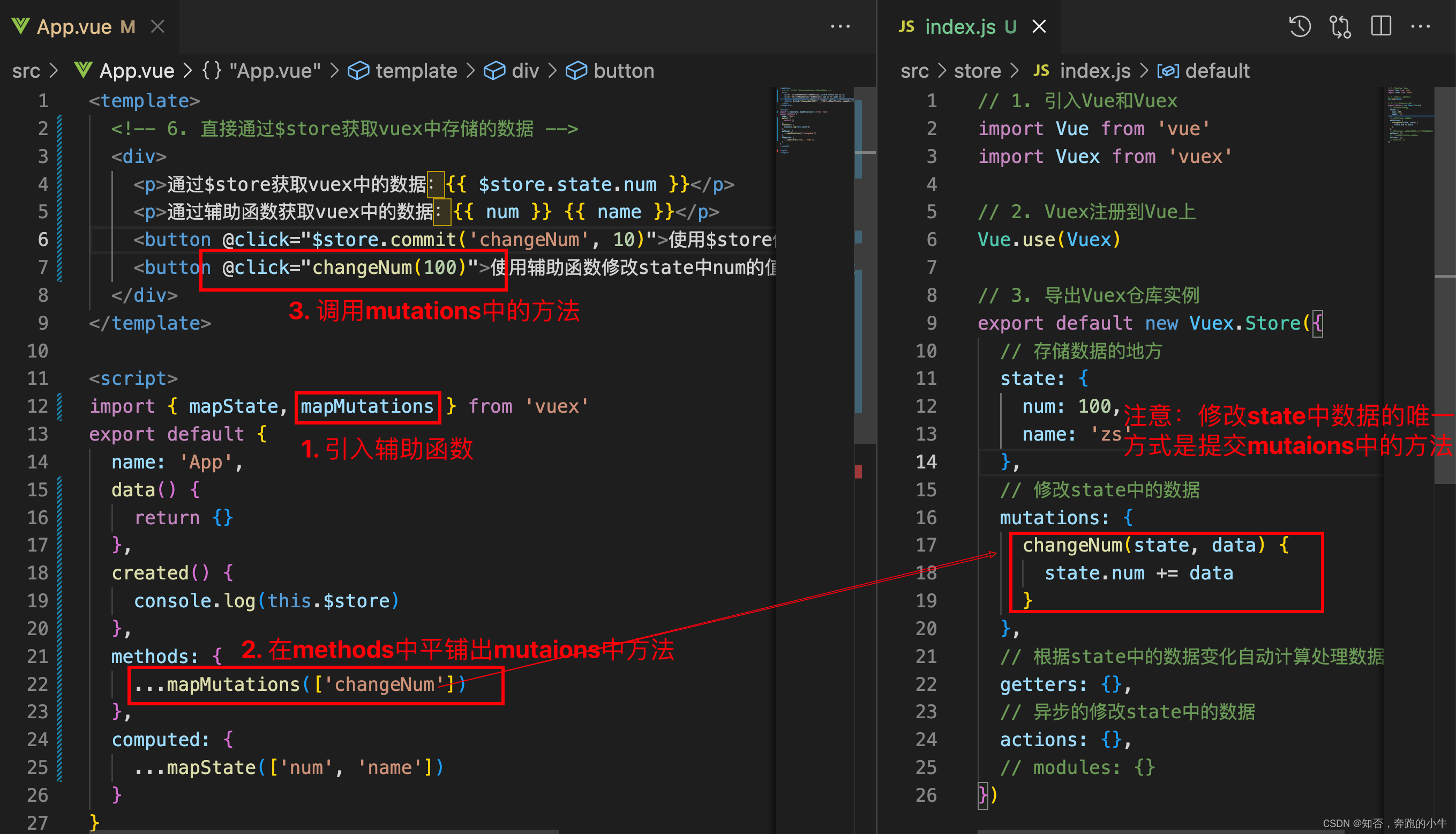This screenshot has width=1456, height=834.
Task: Close the index.js tab
Action: pyautogui.click(x=1039, y=26)
